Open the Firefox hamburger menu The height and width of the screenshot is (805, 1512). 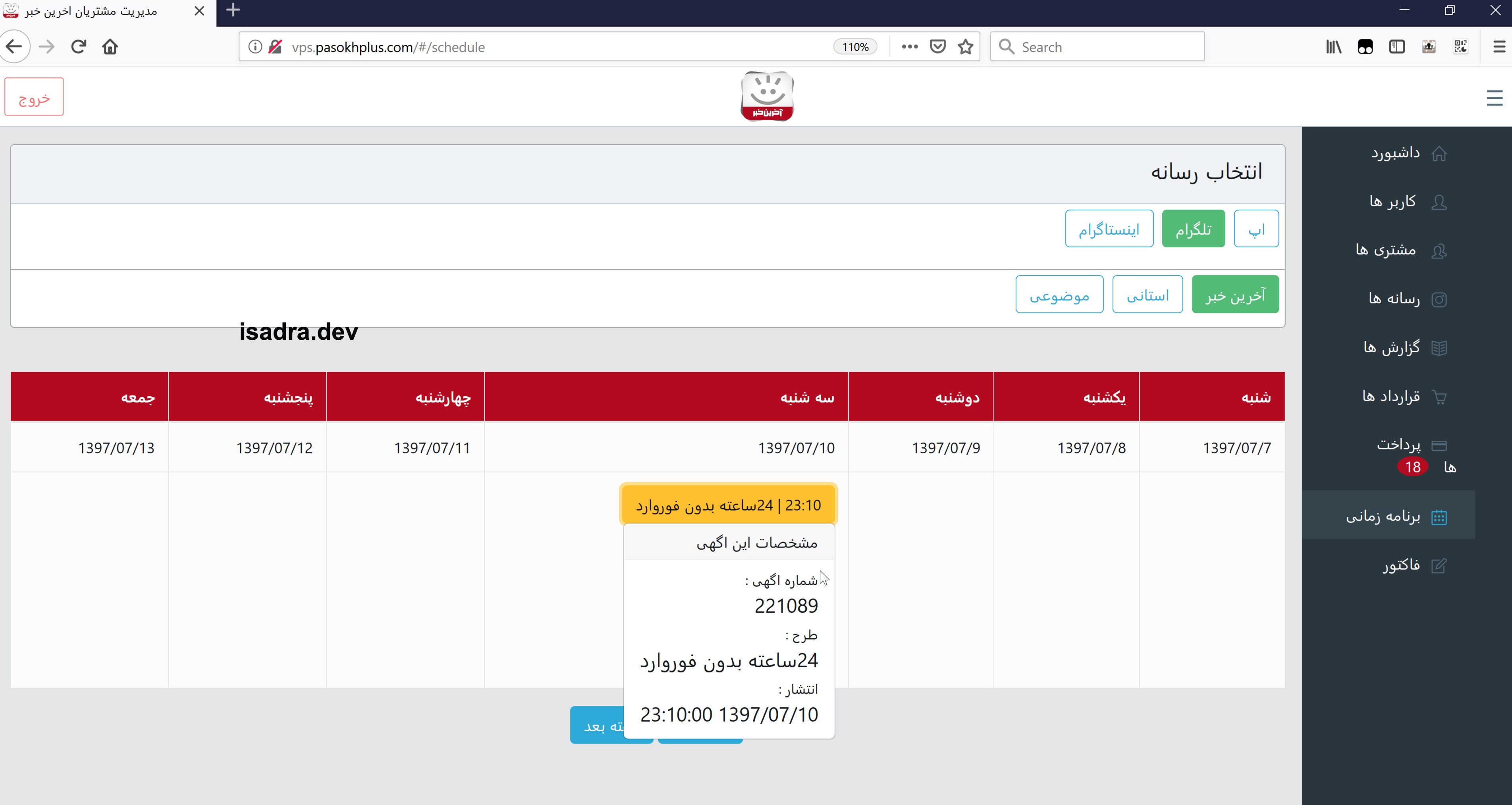(1498, 47)
